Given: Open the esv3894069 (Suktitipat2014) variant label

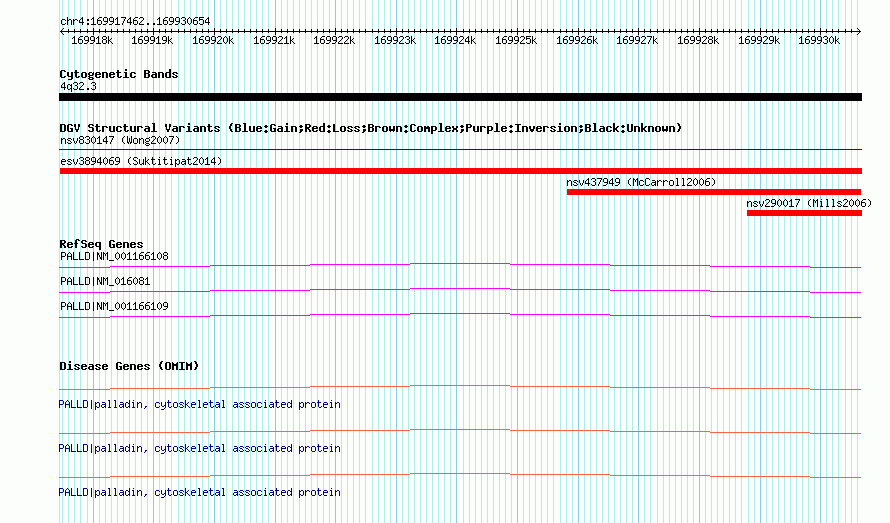Looking at the screenshot, I should point(141,161).
